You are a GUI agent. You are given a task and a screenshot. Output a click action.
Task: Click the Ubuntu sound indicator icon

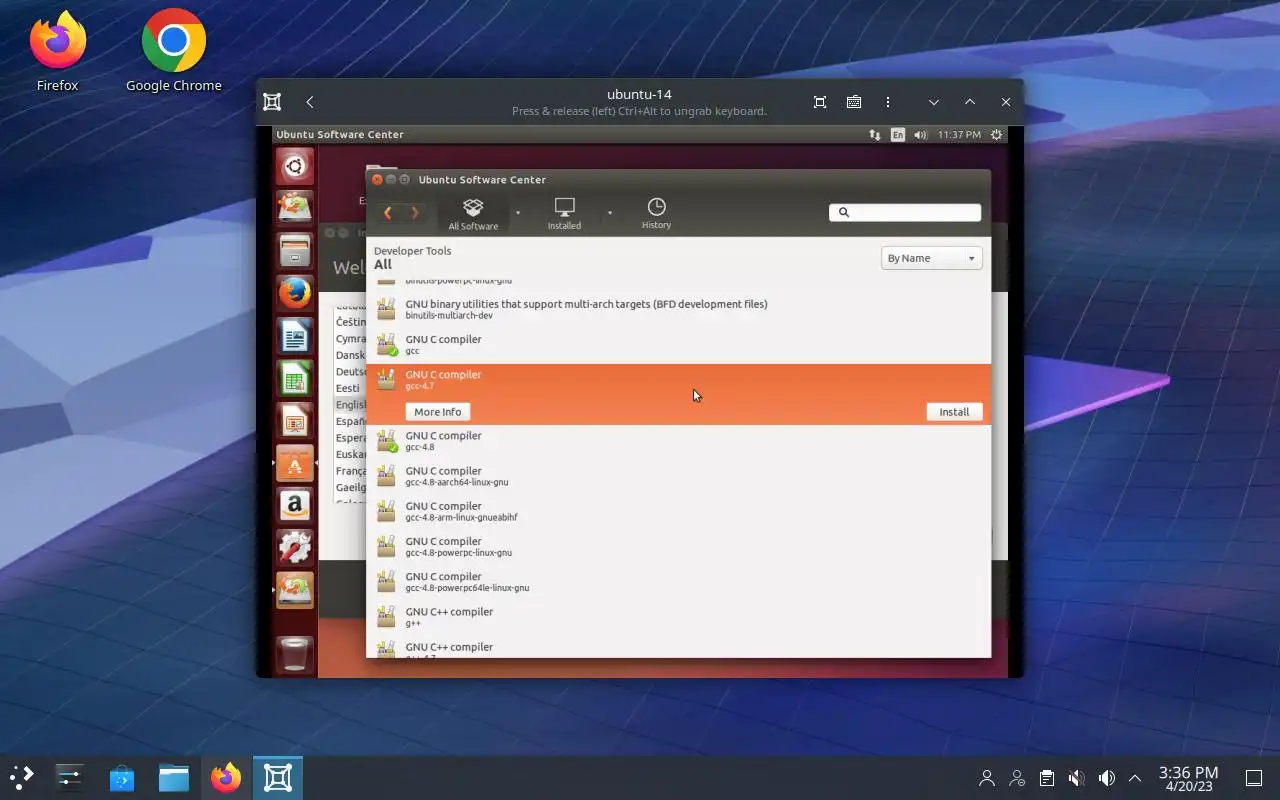pos(920,134)
